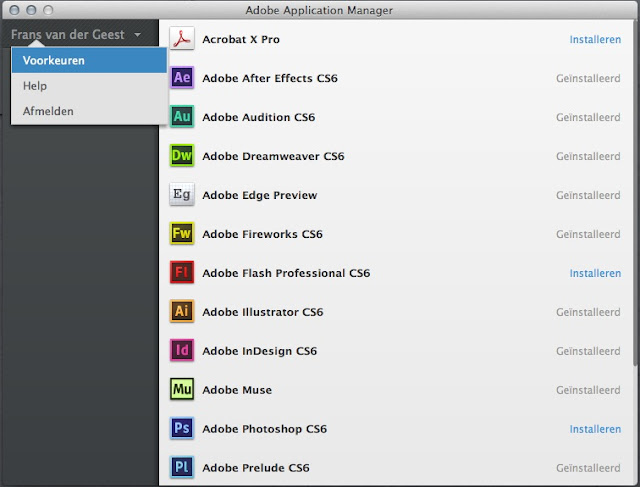Screen dimensions: 640x487
Task: Select the Adobe Edge Preview name
Action: (260, 196)
